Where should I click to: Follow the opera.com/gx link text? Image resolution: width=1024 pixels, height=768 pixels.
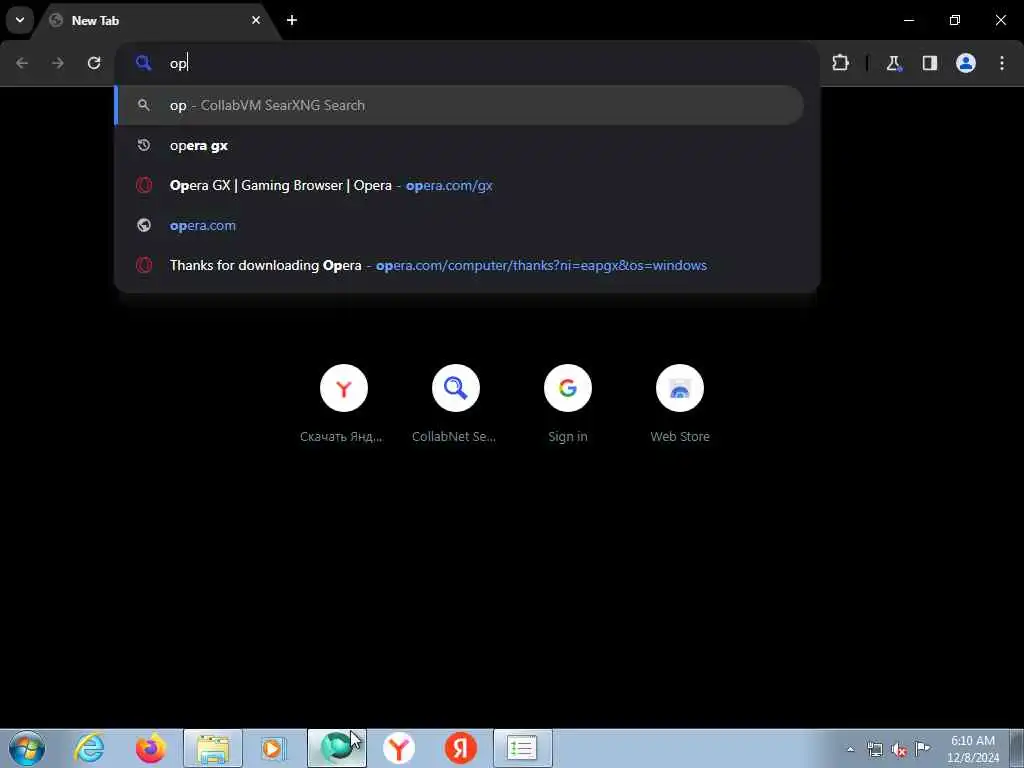coord(449,185)
